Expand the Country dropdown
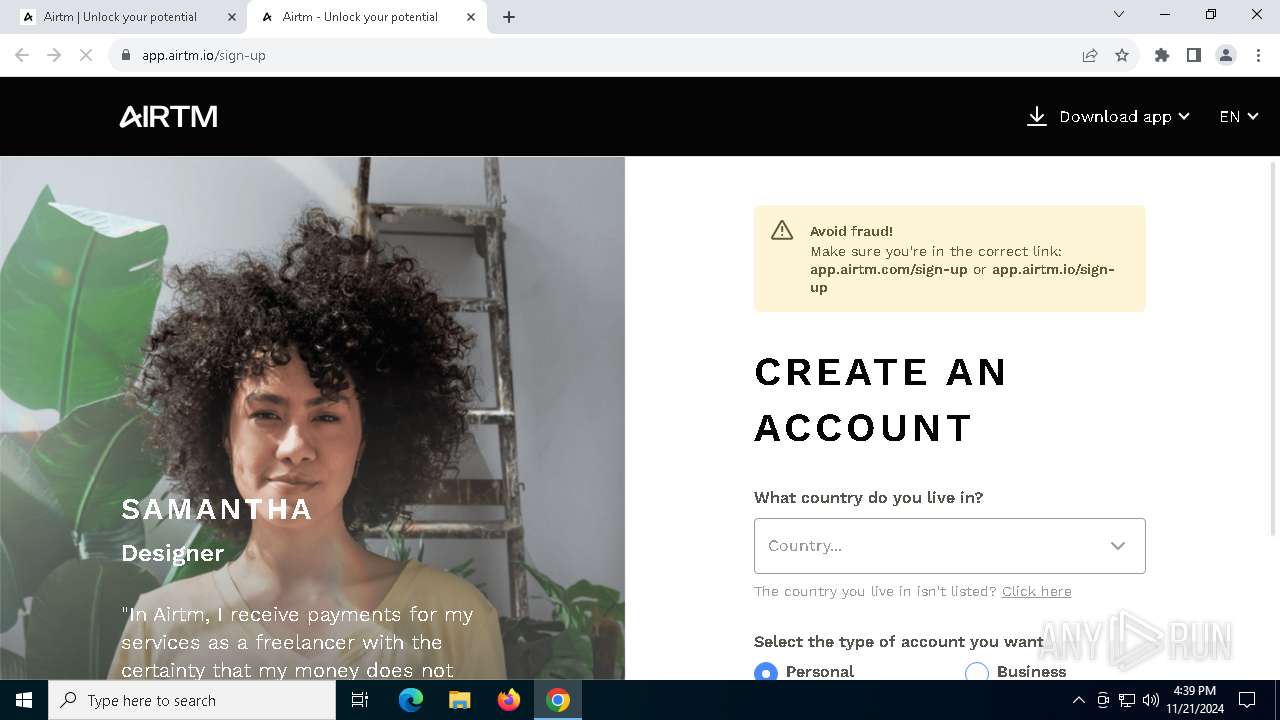Screen dimensions: 1280x720 [x=949, y=546]
